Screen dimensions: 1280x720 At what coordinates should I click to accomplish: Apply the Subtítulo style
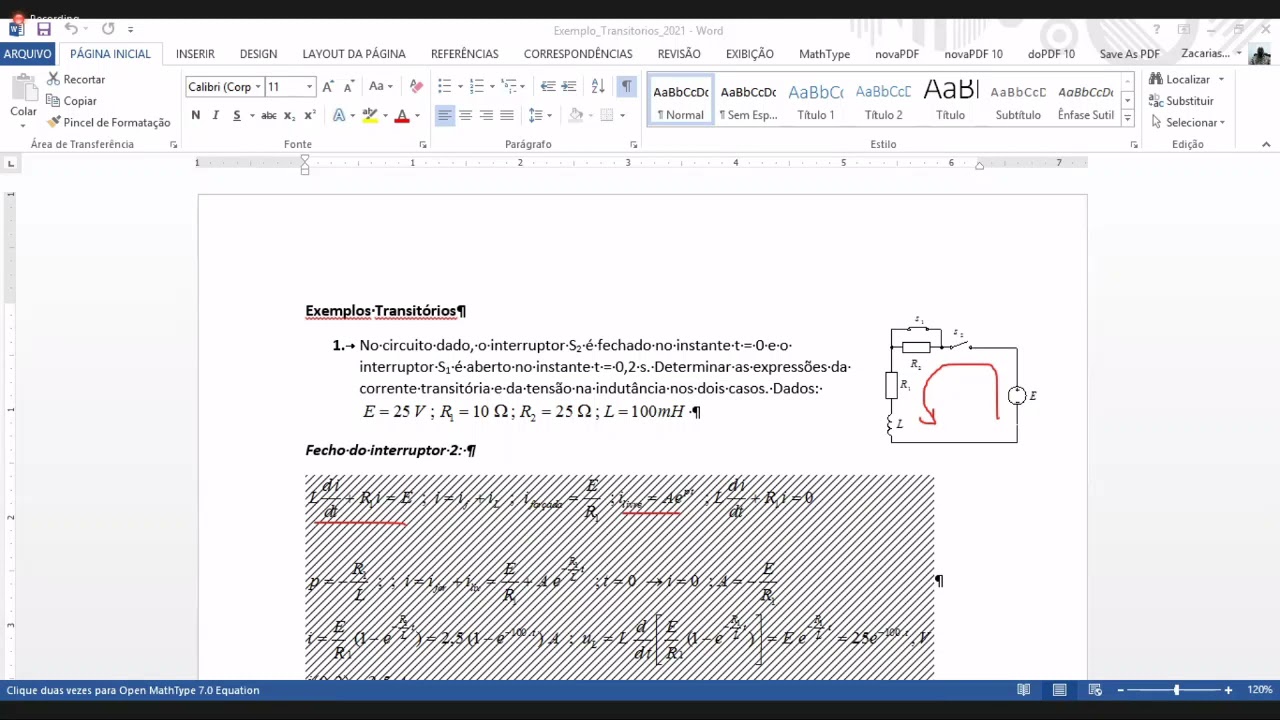pos(1018,101)
